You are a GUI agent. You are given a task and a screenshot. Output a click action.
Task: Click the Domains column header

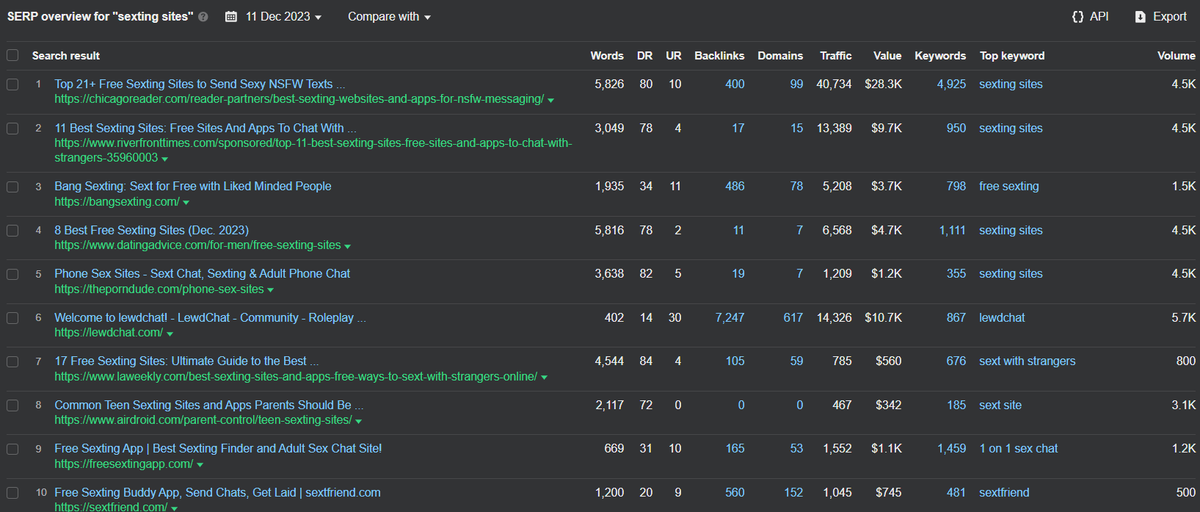point(780,56)
